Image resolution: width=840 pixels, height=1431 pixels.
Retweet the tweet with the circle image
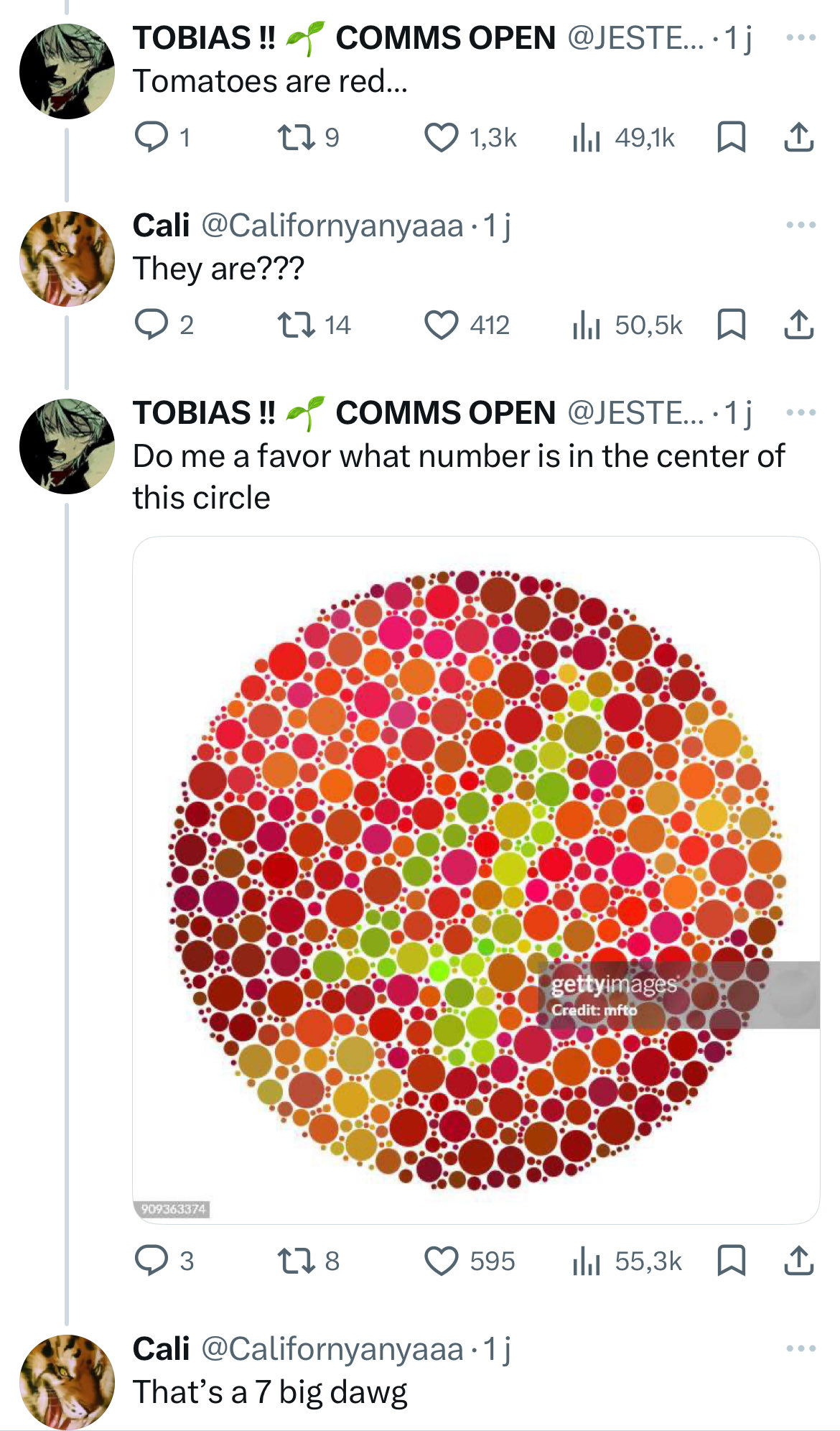[297, 1260]
